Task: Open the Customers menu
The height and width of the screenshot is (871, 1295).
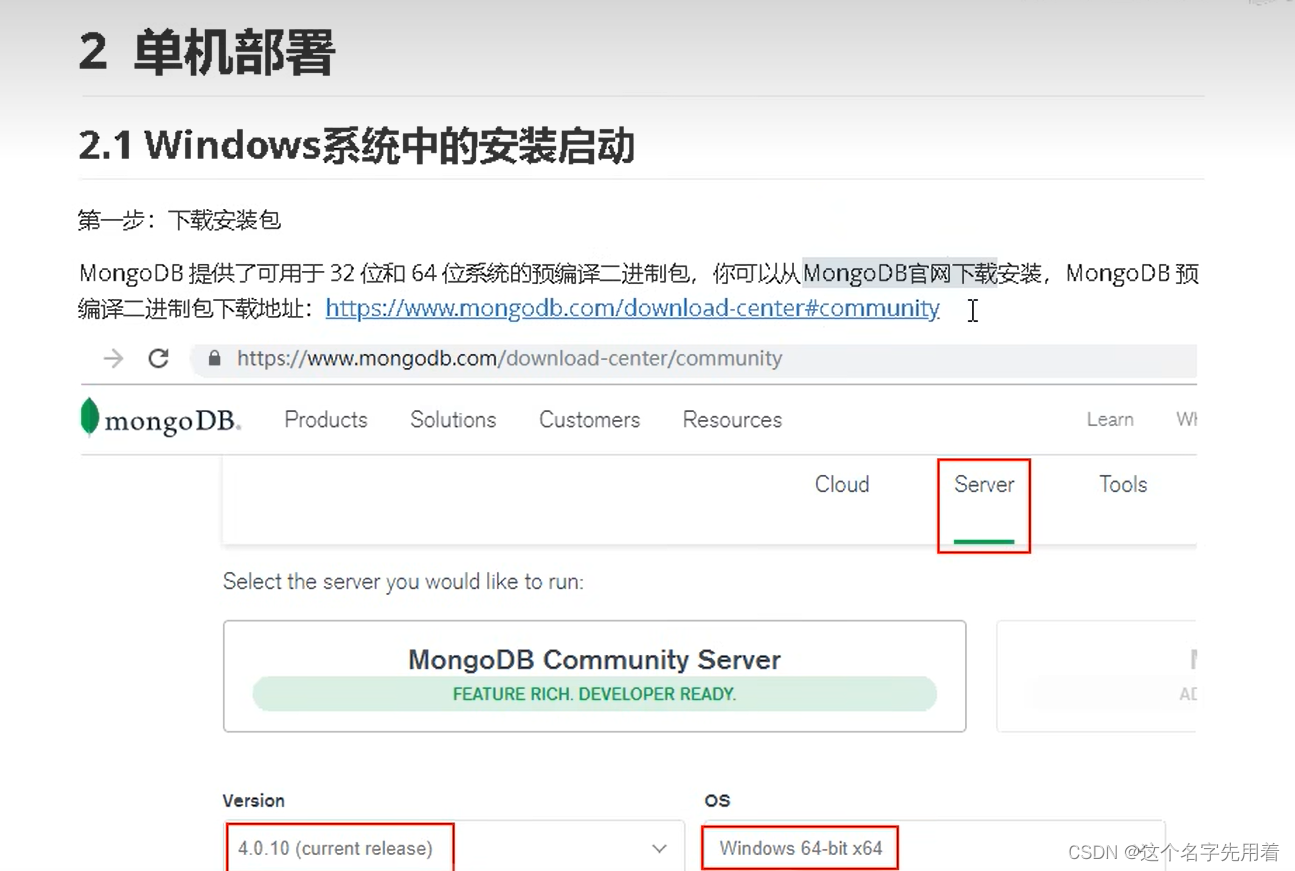Action: 589,420
